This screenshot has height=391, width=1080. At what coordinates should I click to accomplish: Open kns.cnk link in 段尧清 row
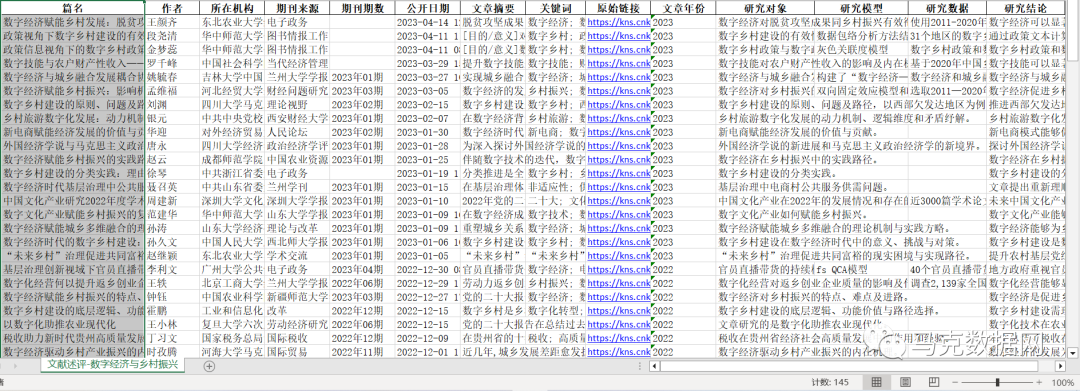point(618,35)
